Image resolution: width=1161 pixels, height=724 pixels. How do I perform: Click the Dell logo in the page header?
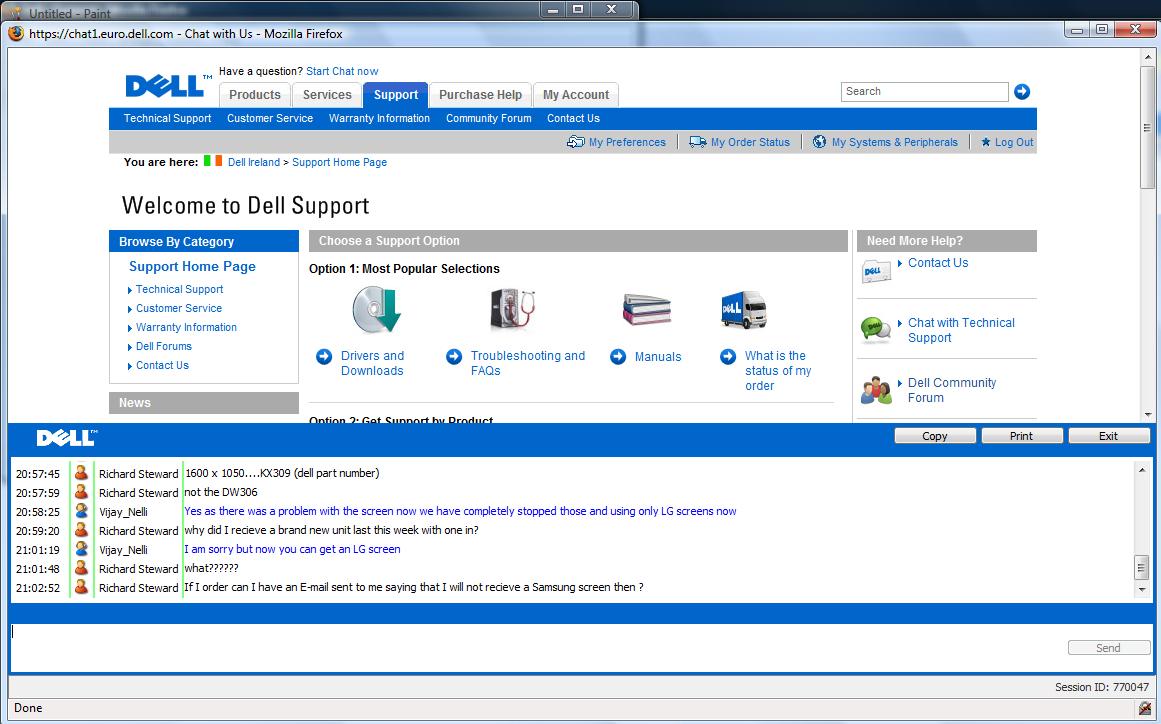coord(168,86)
